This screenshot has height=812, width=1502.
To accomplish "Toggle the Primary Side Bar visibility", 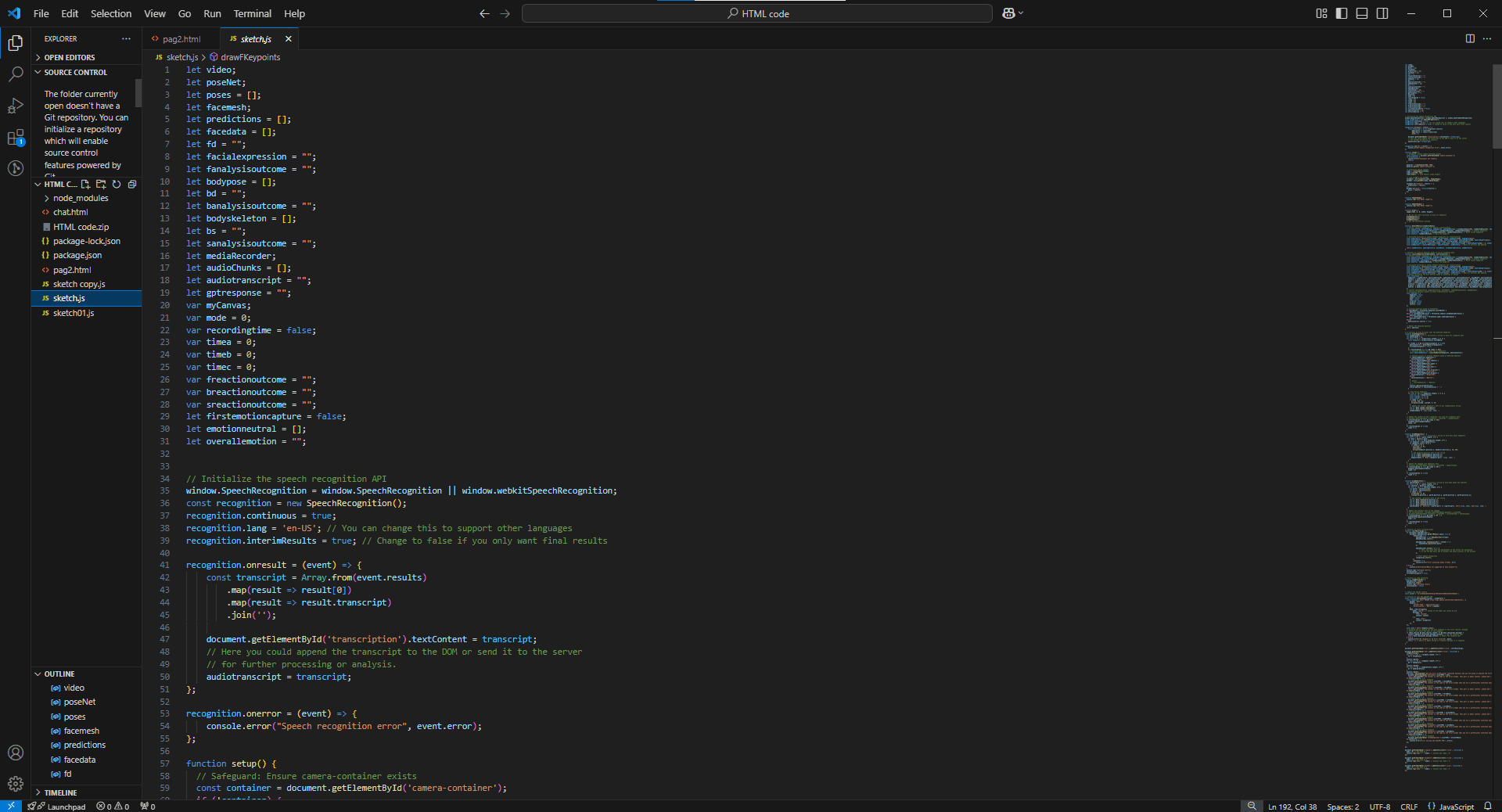I will [x=1342, y=13].
